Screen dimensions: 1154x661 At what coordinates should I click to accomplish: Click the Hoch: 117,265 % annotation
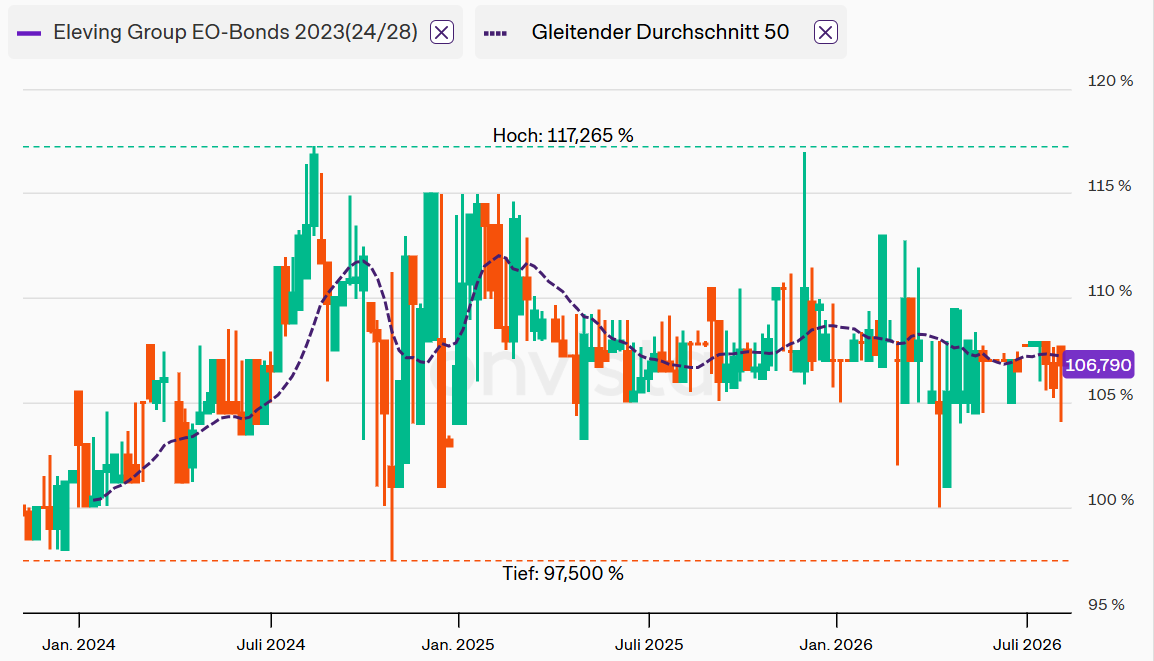pyautogui.click(x=563, y=135)
